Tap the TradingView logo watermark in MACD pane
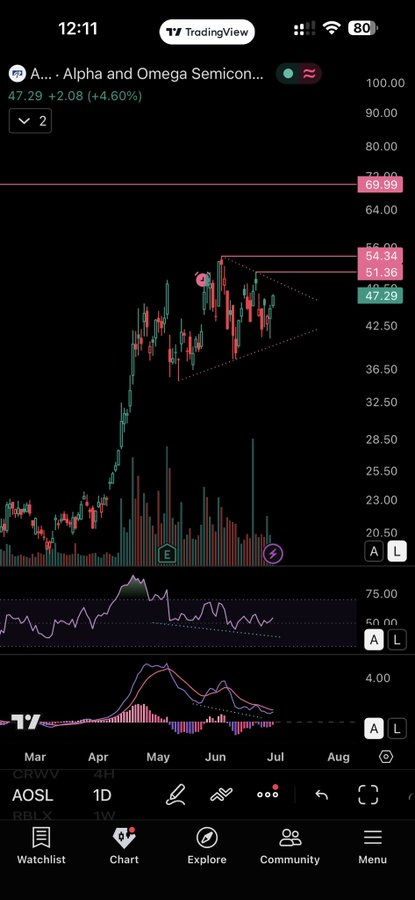Viewport: 415px width, 900px height. 26,721
